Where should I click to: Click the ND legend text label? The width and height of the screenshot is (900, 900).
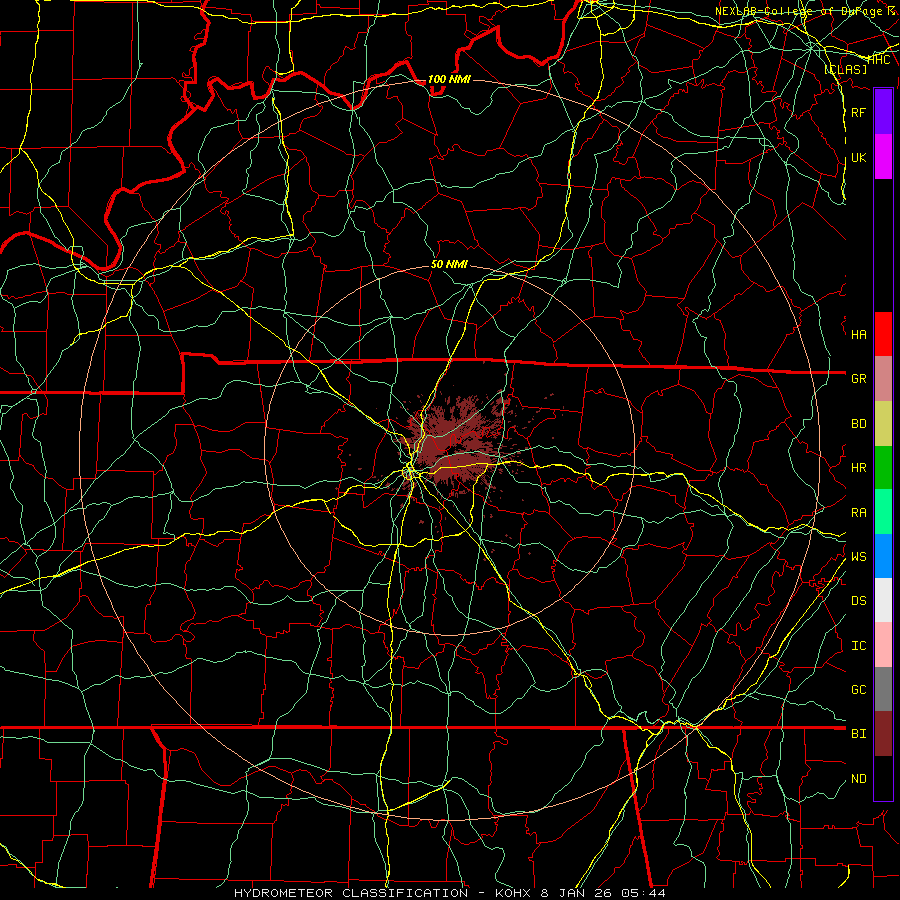coord(858,778)
